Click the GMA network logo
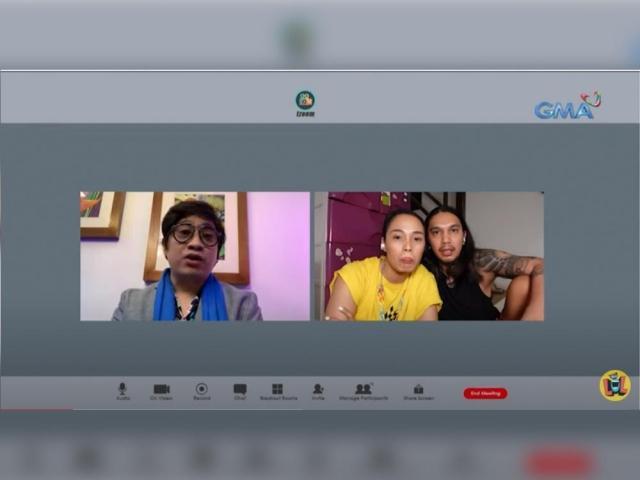The image size is (640, 480). [567, 107]
